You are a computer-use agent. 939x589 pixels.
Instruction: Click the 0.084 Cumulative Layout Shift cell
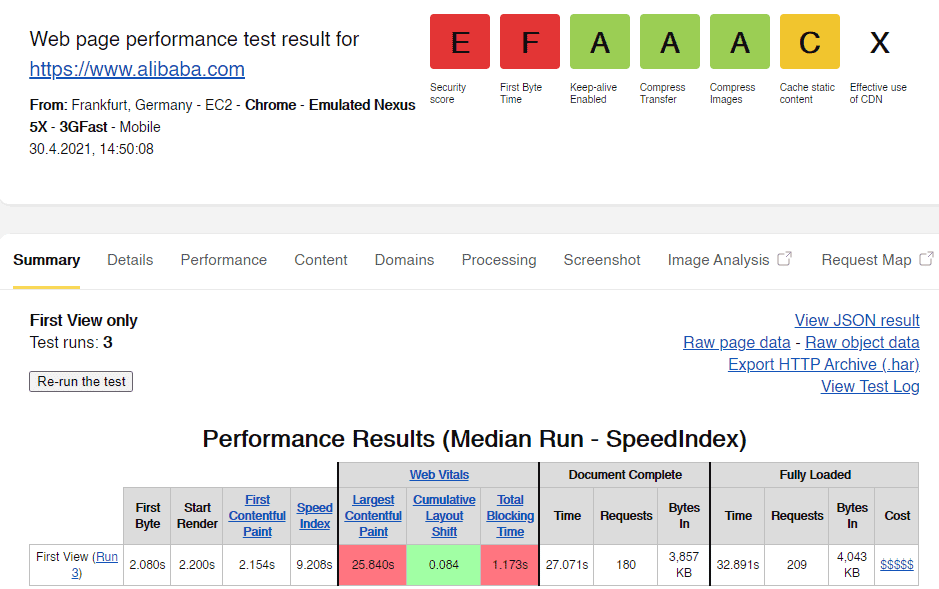point(444,564)
